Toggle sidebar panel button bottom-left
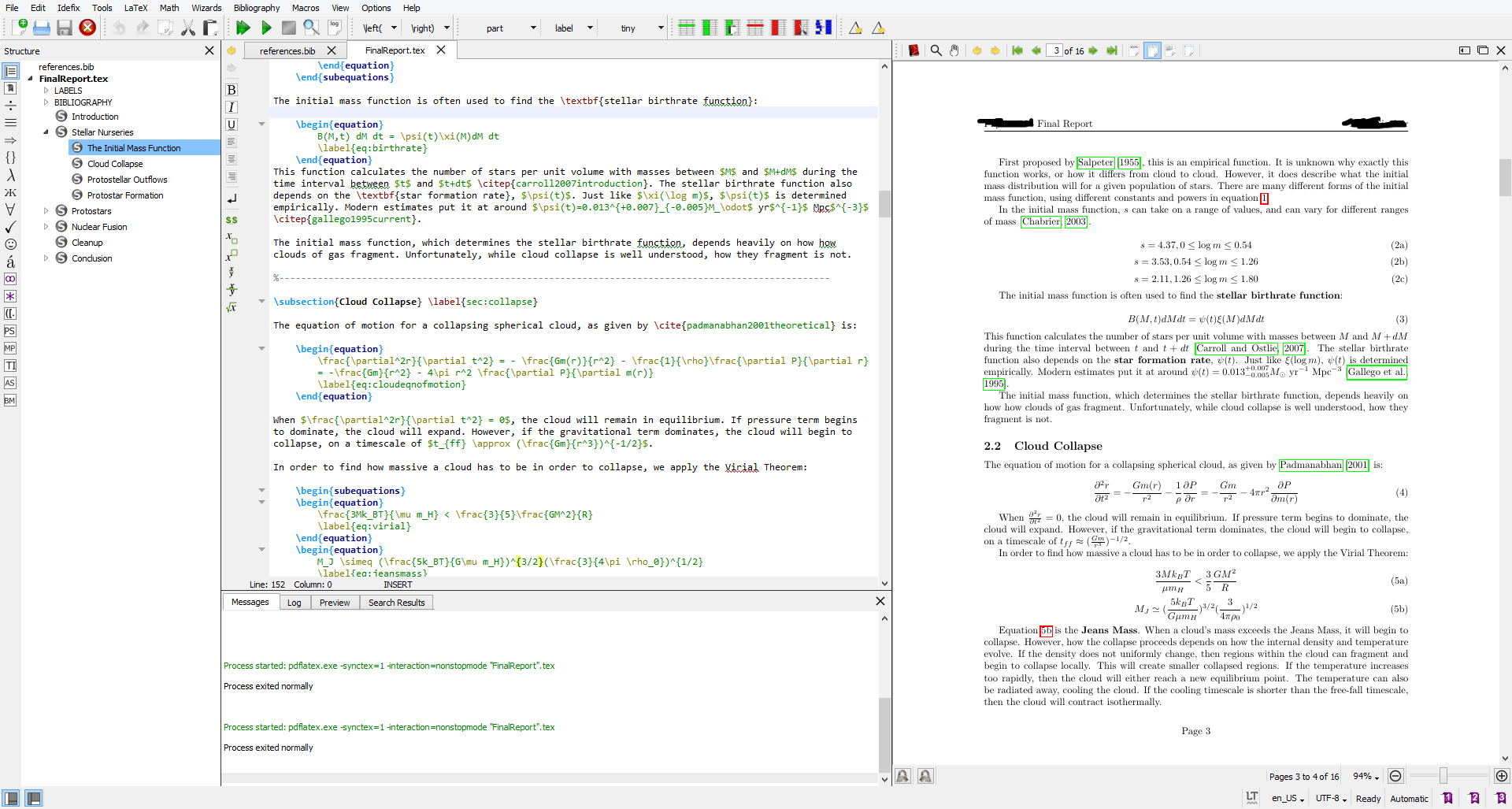Screen dimensions: 1512x809 pyautogui.click(x=11, y=798)
